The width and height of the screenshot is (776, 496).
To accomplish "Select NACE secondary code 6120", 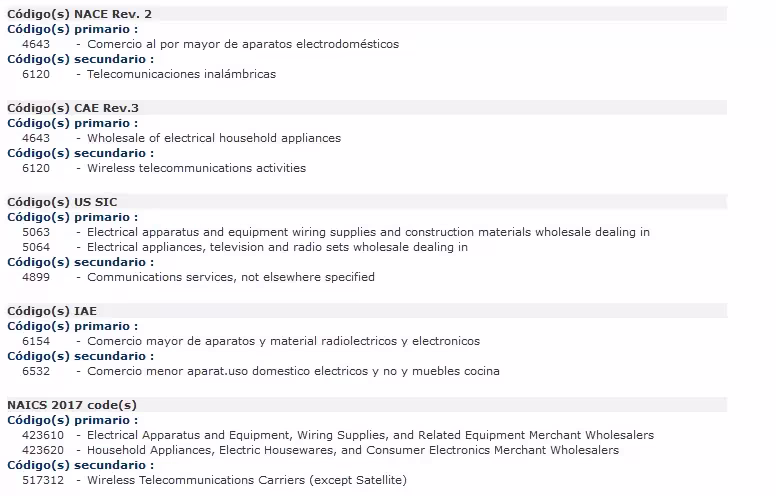I will [x=36, y=74].
